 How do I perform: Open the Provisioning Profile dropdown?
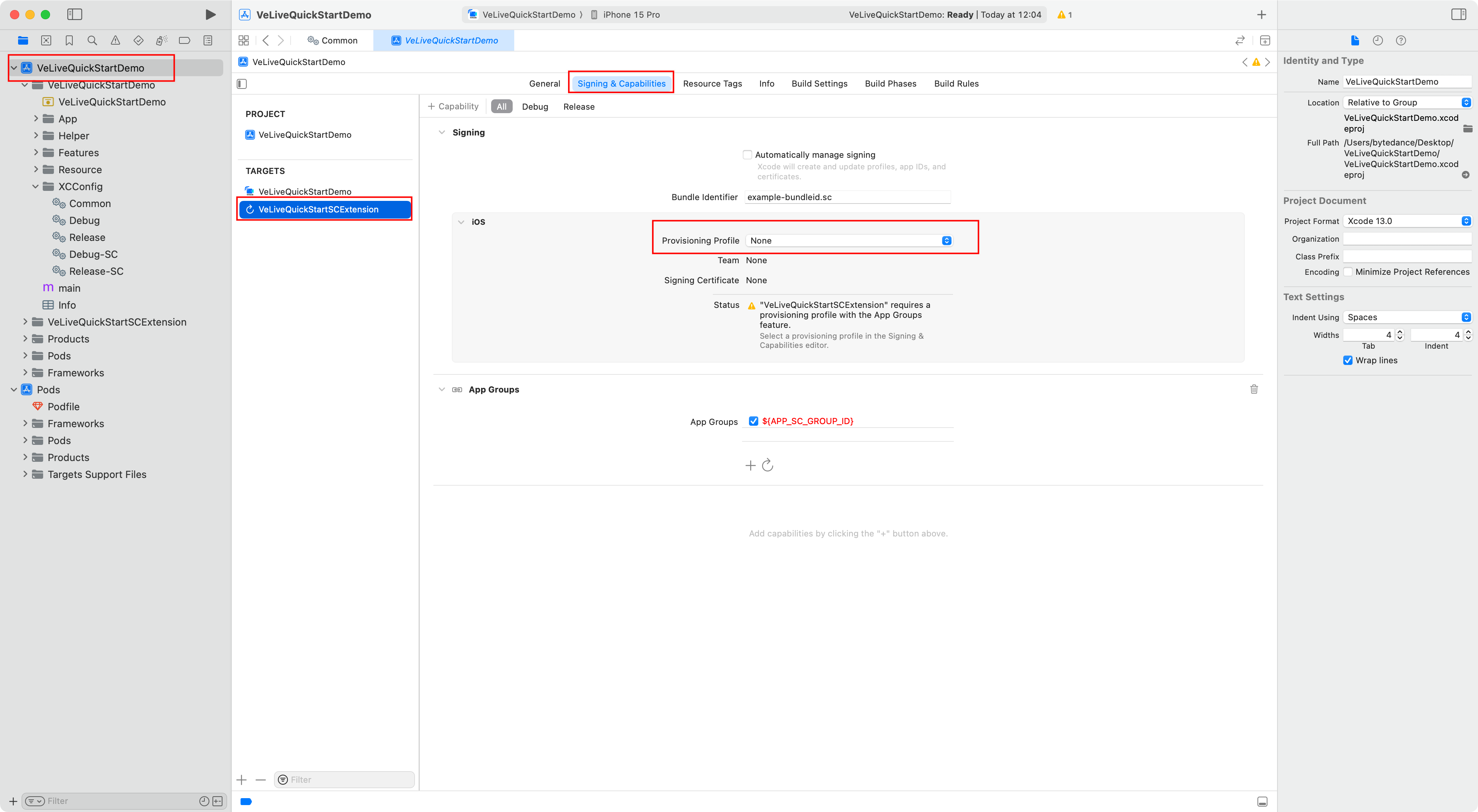849,241
